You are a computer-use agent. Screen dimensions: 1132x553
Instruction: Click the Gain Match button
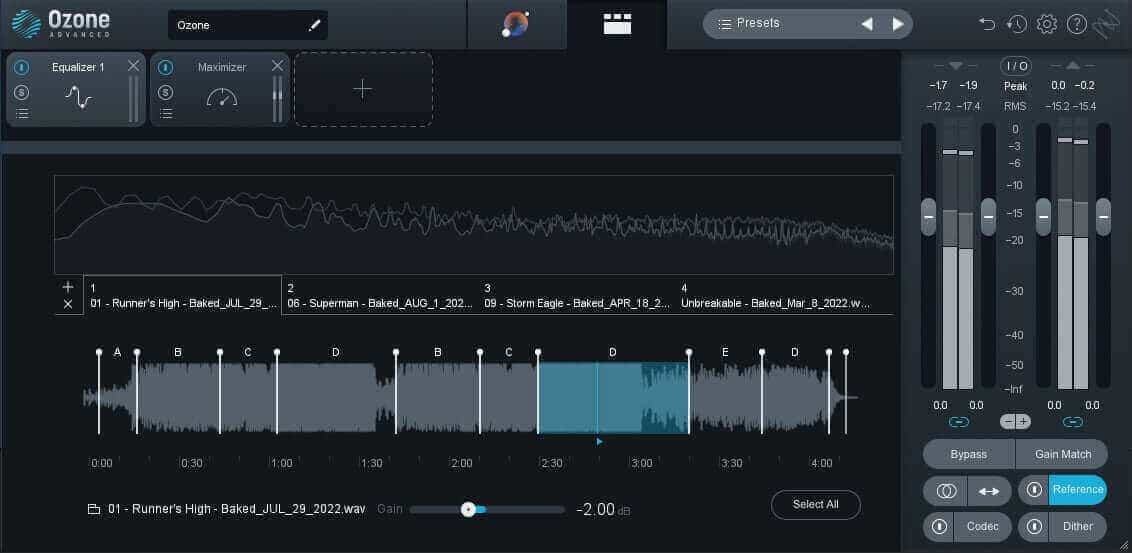pos(1062,455)
